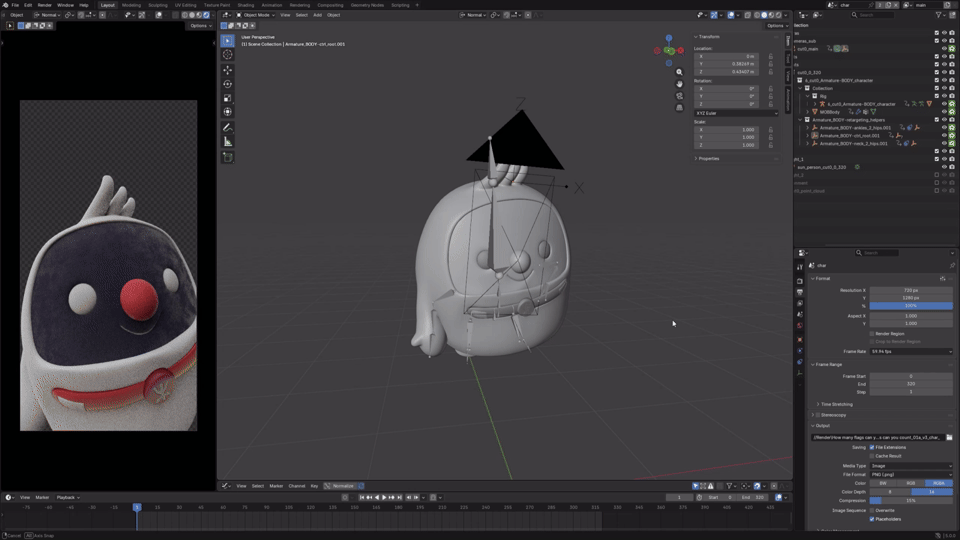
Task: Select the Cursor tool
Action: tap(228, 55)
